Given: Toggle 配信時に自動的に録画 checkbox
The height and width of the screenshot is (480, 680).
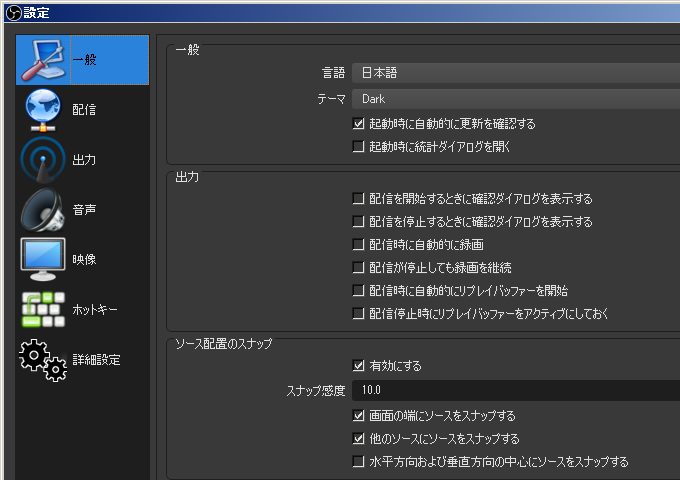Looking at the screenshot, I should point(359,245).
